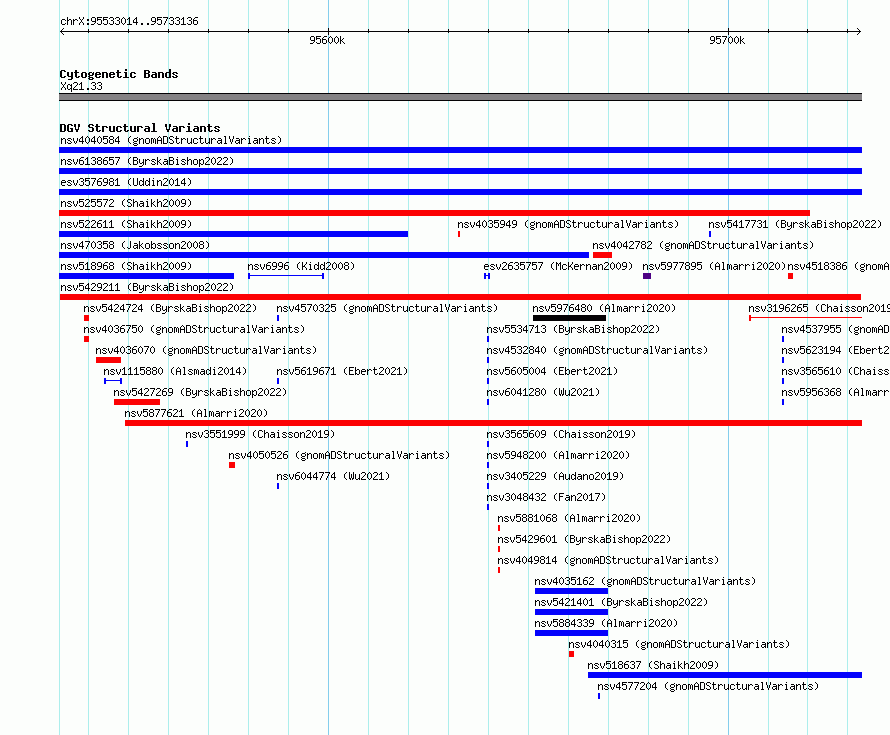The width and height of the screenshot is (890, 735).
Task: Click the chrX:95533014..95733136 position label
Action: 129,21
